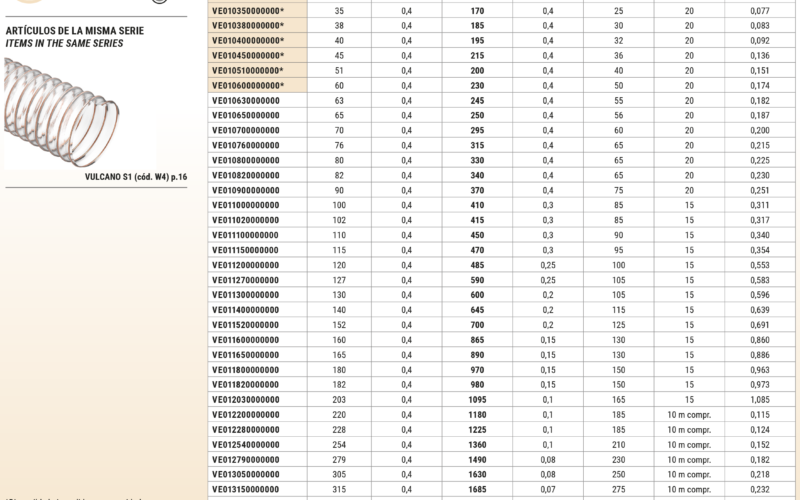Click product code VE01076000000
800x500 pixels.
coord(245,145)
